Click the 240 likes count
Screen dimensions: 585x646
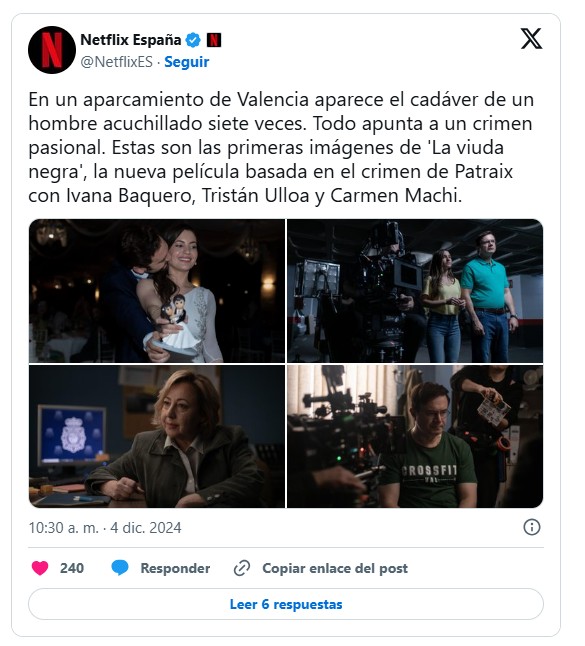(72, 569)
